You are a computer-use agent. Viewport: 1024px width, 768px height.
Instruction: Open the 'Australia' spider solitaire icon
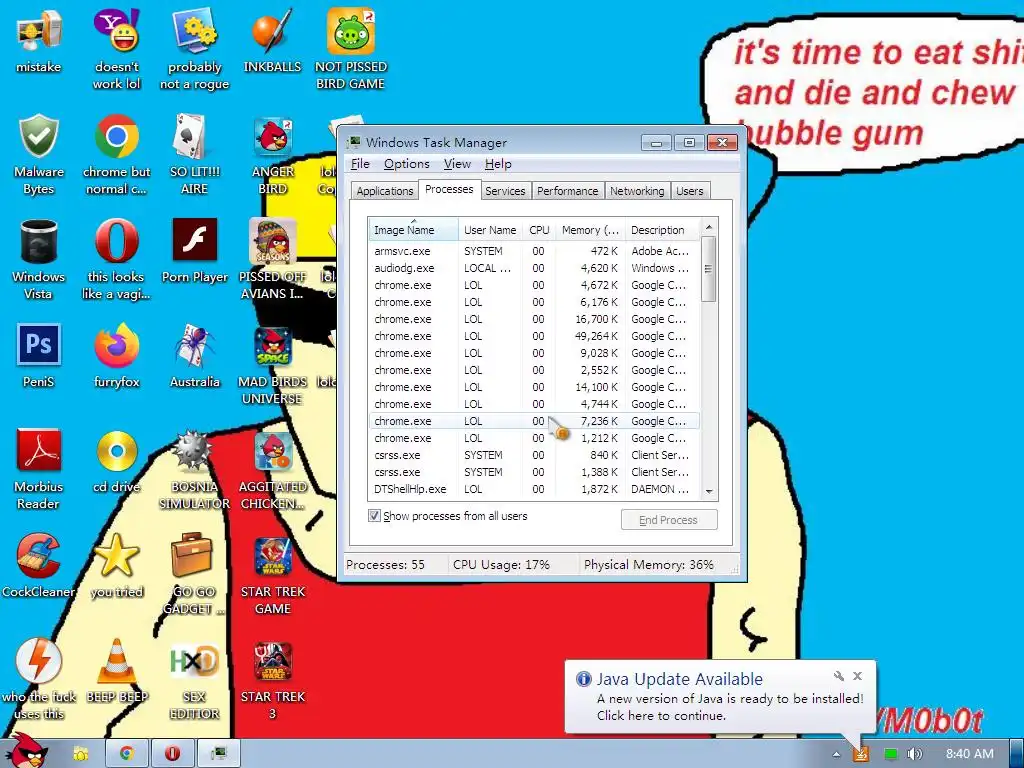(x=195, y=355)
